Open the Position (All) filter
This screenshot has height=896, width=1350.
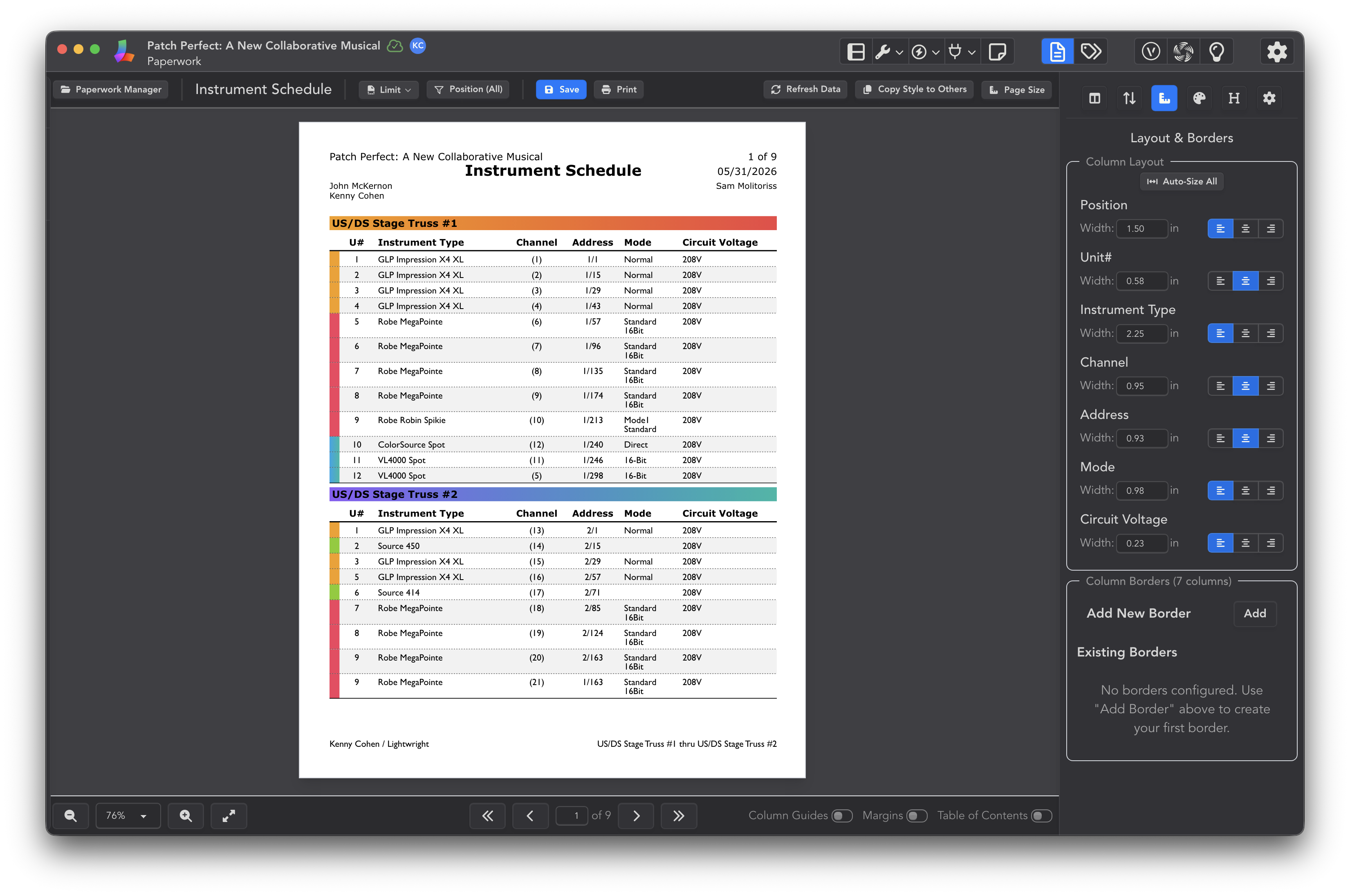click(468, 90)
